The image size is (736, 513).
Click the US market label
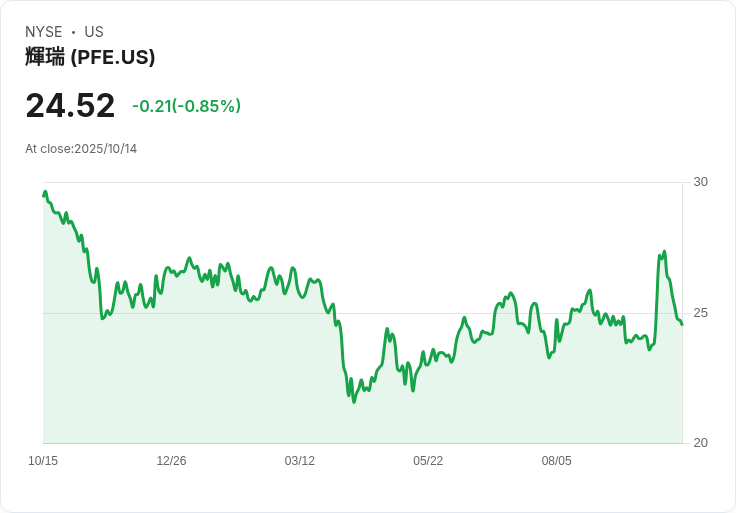[x=94, y=32]
